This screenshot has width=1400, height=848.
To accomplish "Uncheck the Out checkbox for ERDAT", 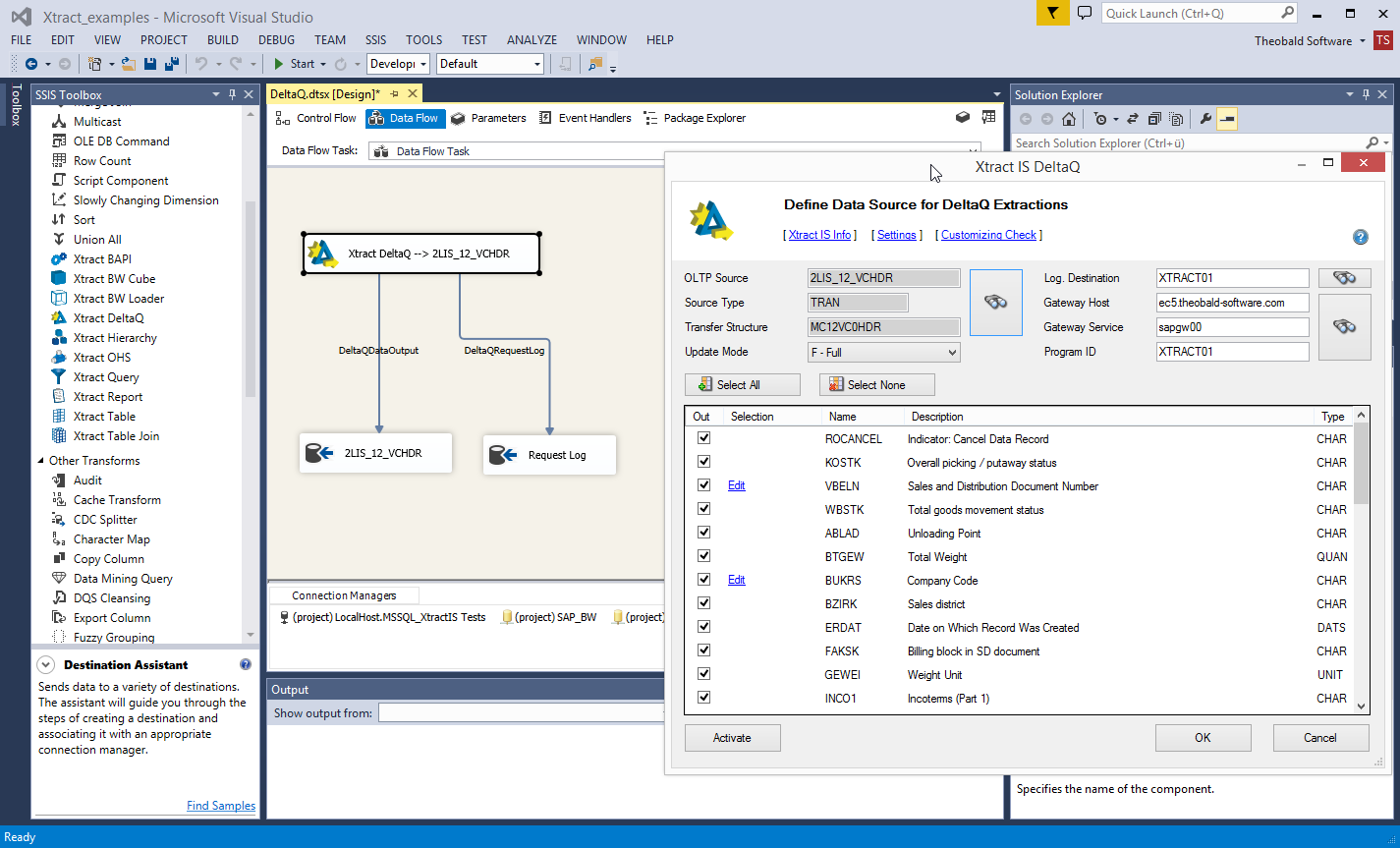I will [x=703, y=627].
